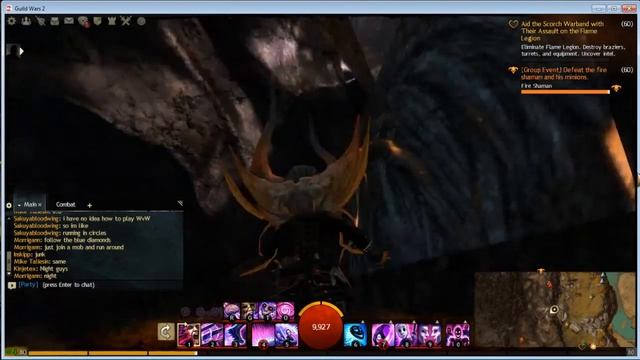640x360 pixels.
Task: Click the Fire Shaman health progress bar
Action: pyautogui.click(x=565, y=92)
